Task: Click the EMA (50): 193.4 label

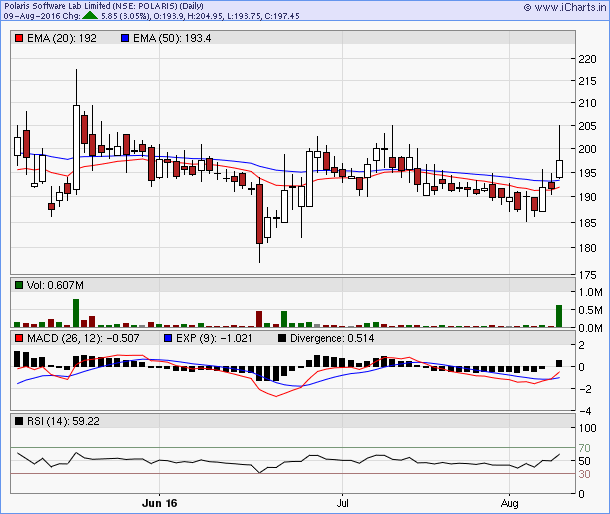Action: click(172, 38)
